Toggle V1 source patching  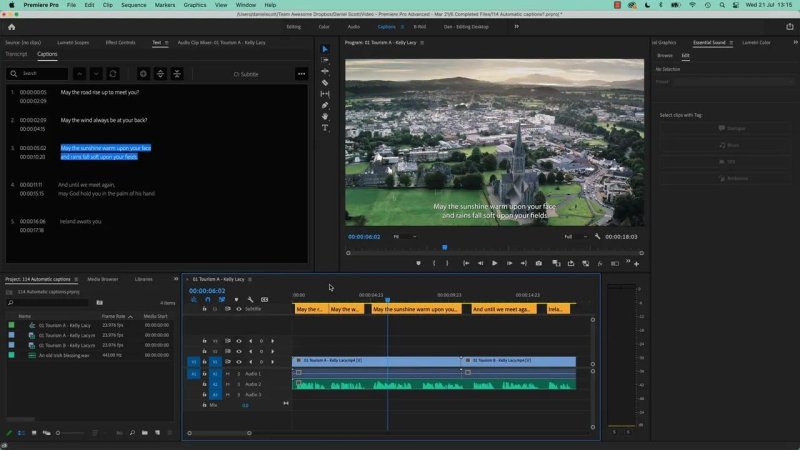pyautogui.click(x=193, y=362)
